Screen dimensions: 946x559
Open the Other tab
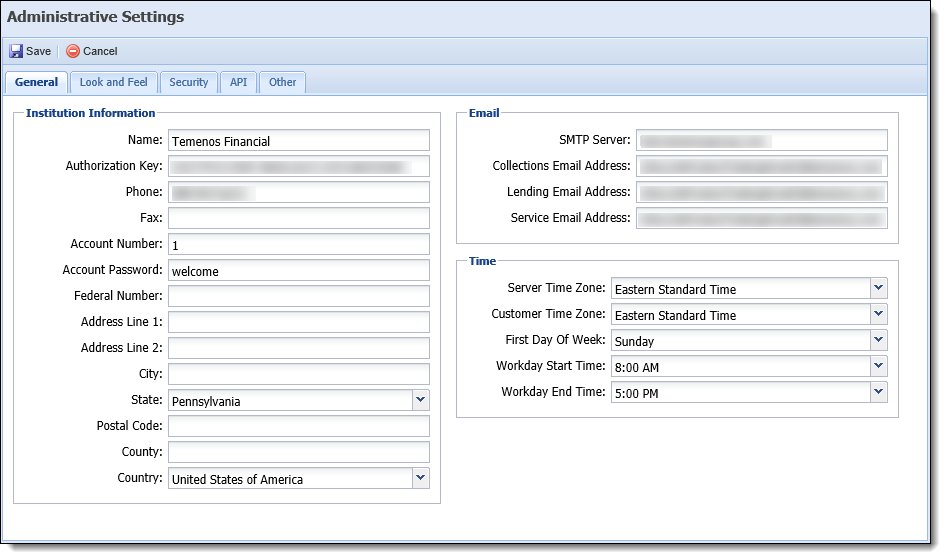click(x=282, y=82)
